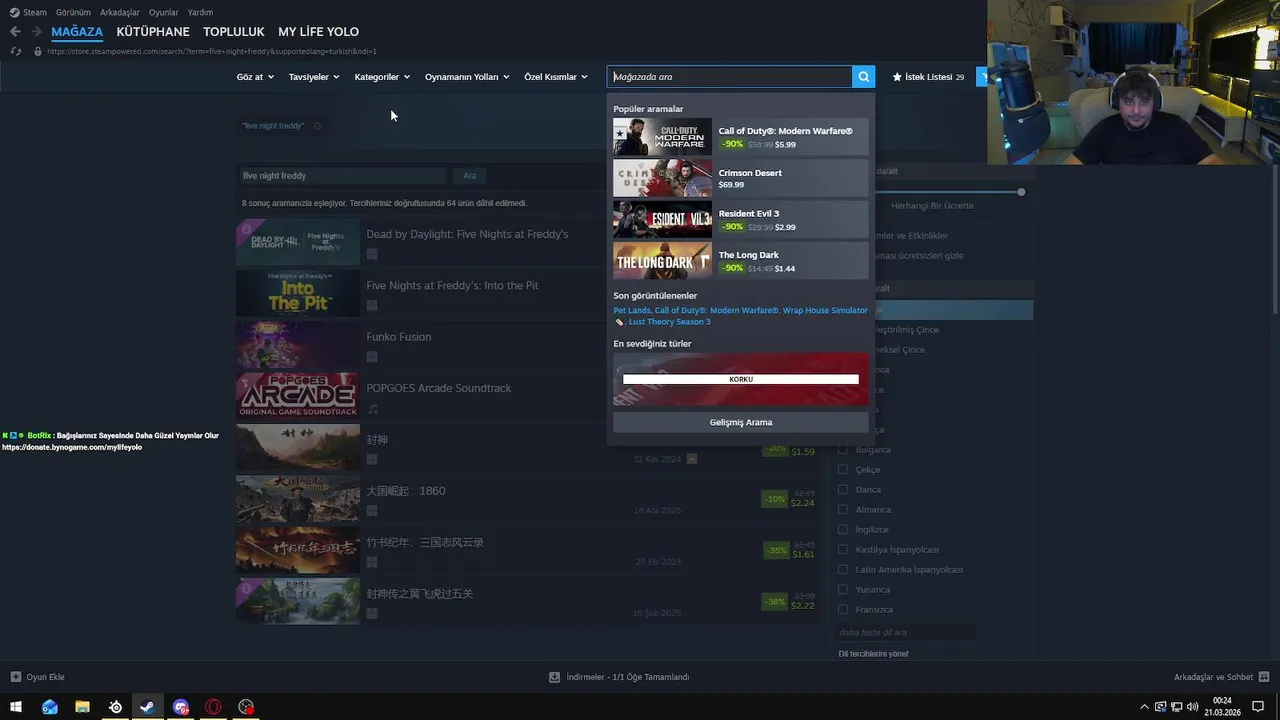Open the MY LİFE YOLO profile tab
The image size is (1280, 720).
pyautogui.click(x=318, y=32)
